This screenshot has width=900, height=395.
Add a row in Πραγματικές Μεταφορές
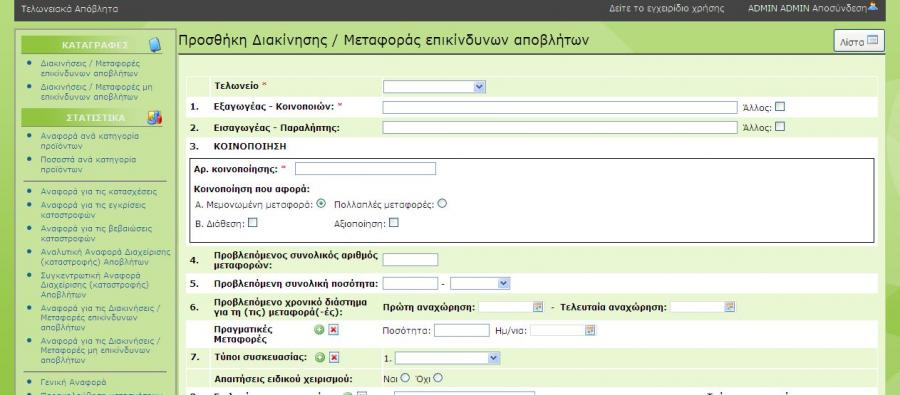pos(320,330)
